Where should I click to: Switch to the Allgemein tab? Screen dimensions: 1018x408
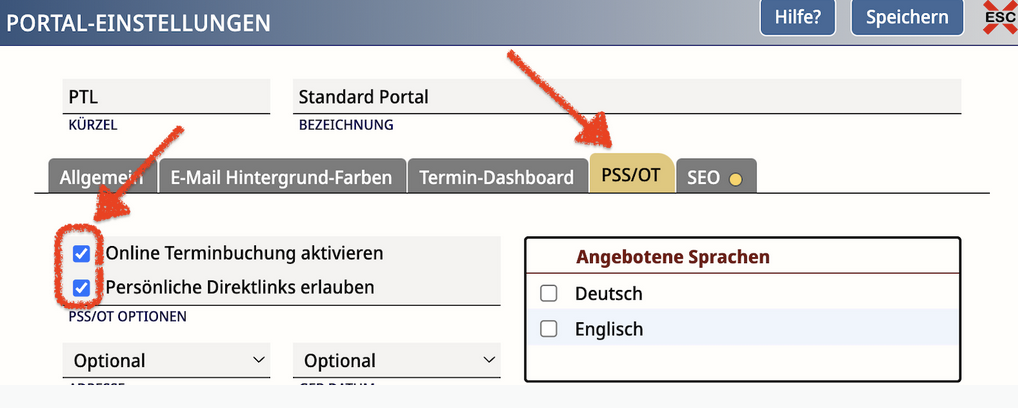click(101, 177)
